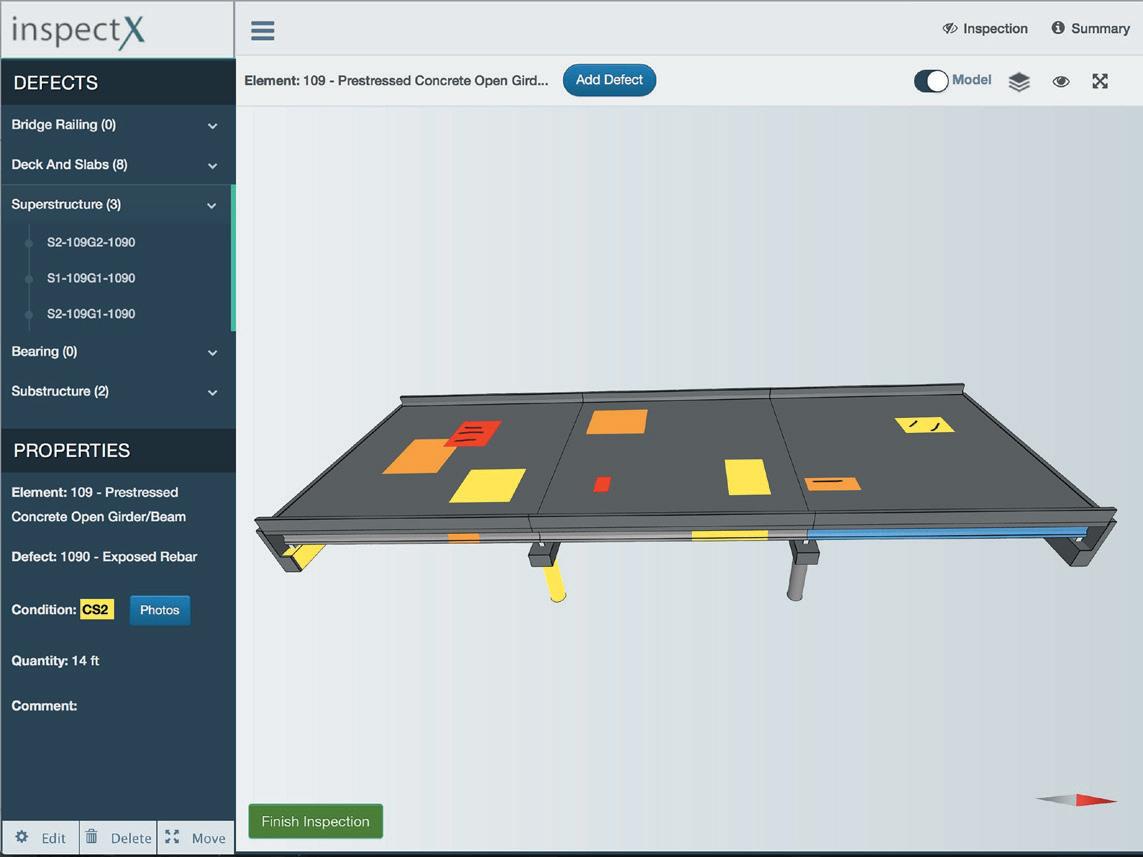
Task: Select defect S1-109G1-1090
Action: (x=91, y=278)
